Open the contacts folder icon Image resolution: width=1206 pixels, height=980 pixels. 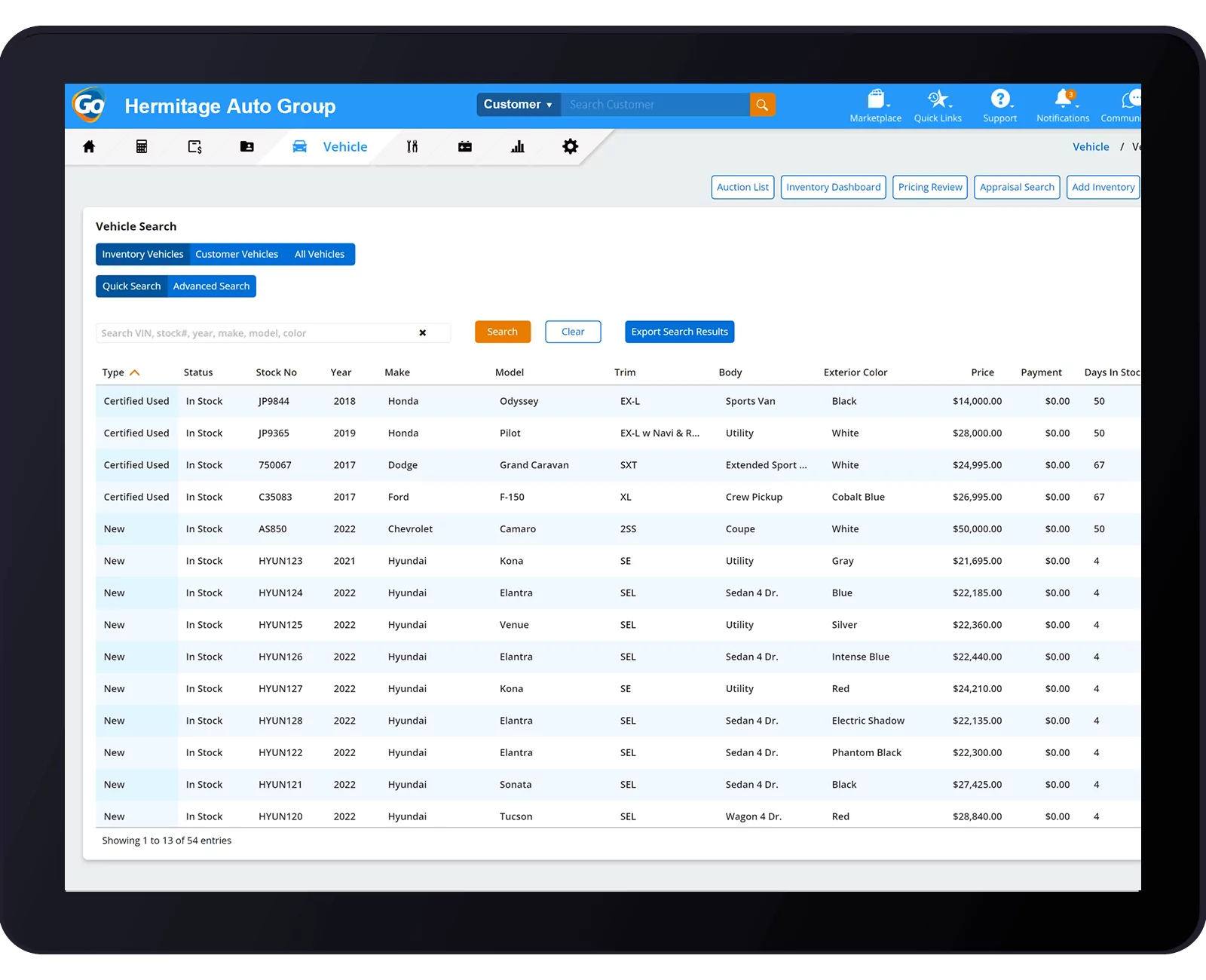tap(247, 147)
